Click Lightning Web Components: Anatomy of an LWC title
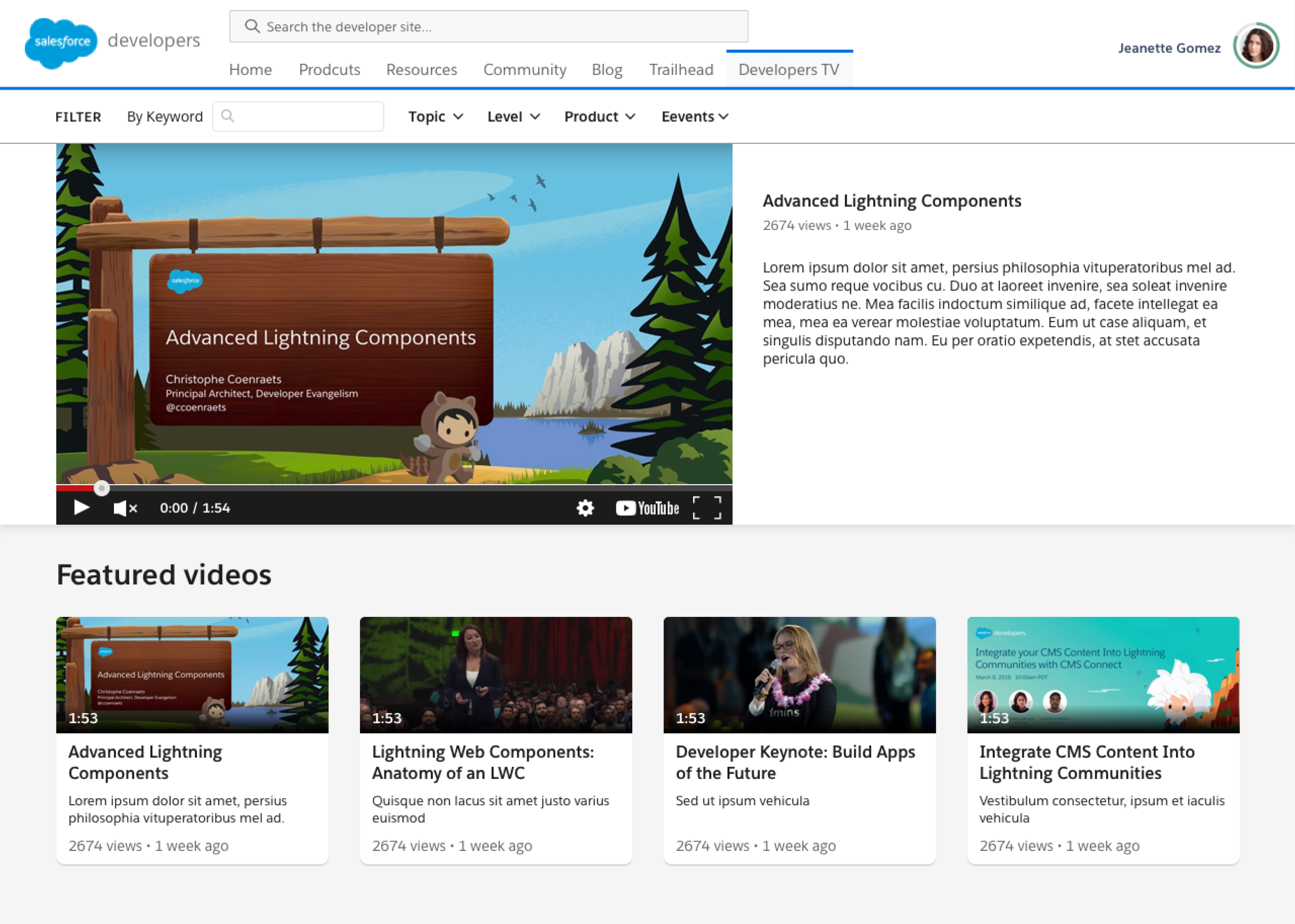Image resolution: width=1295 pixels, height=924 pixels. pos(483,762)
